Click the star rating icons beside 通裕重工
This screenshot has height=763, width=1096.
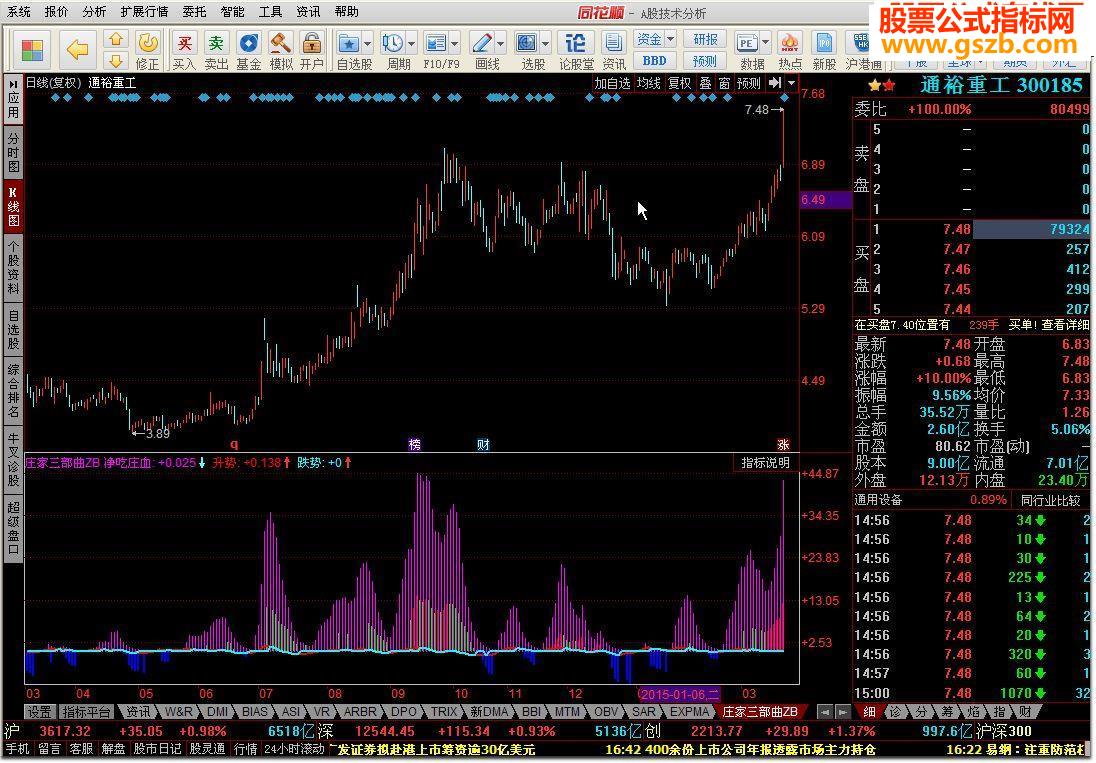[x=881, y=85]
